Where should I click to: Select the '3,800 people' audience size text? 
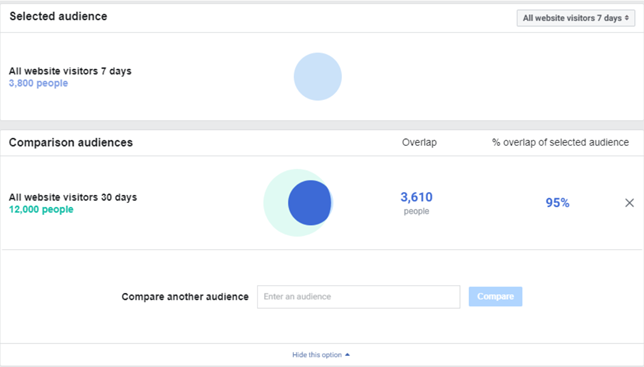click(x=38, y=83)
